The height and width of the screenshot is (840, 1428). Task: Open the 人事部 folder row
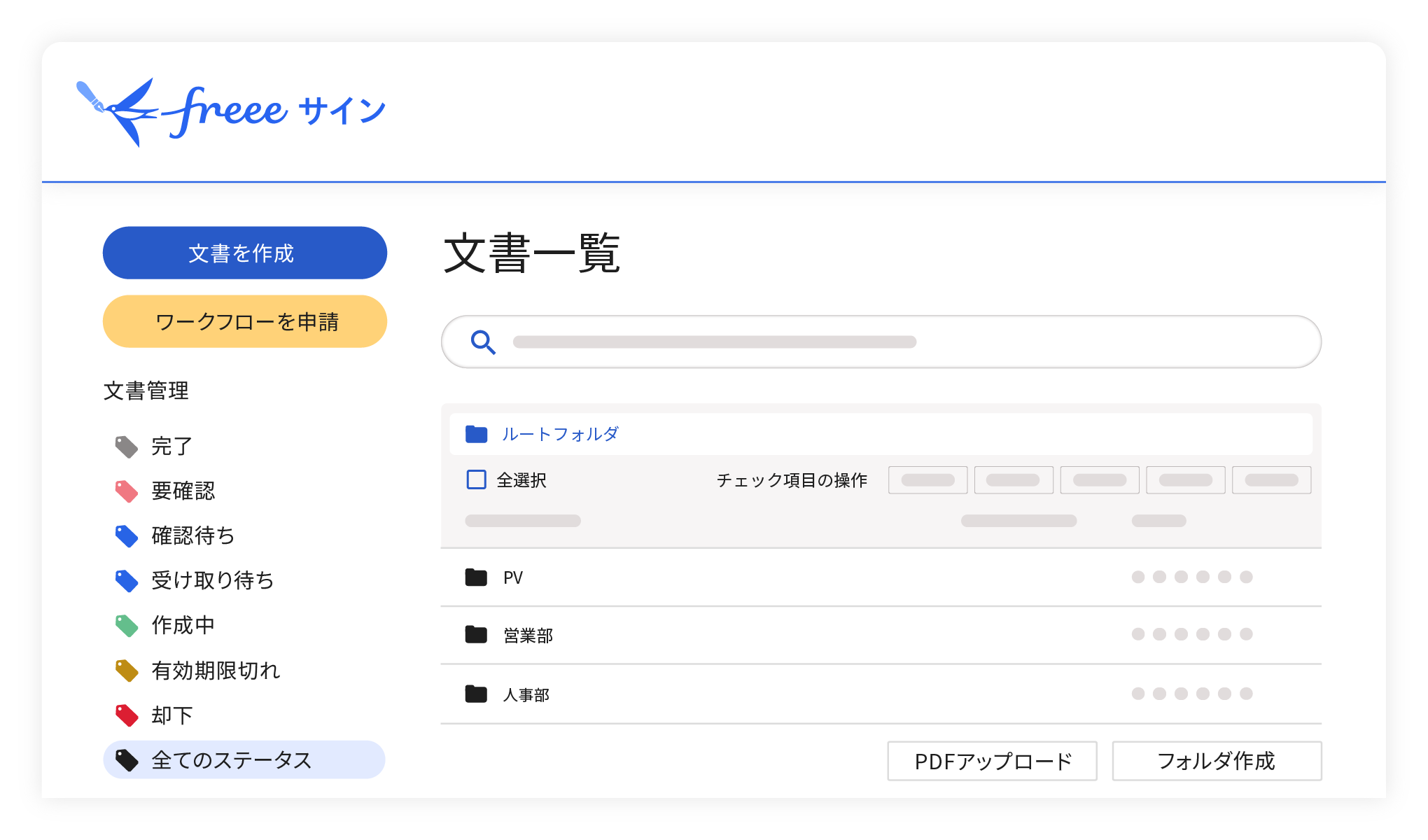526,695
